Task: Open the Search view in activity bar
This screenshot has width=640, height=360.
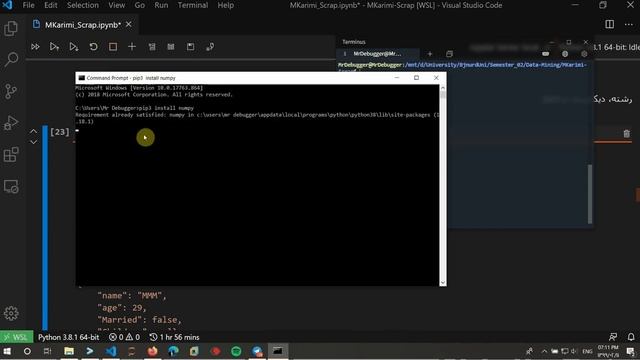Action: [11, 60]
